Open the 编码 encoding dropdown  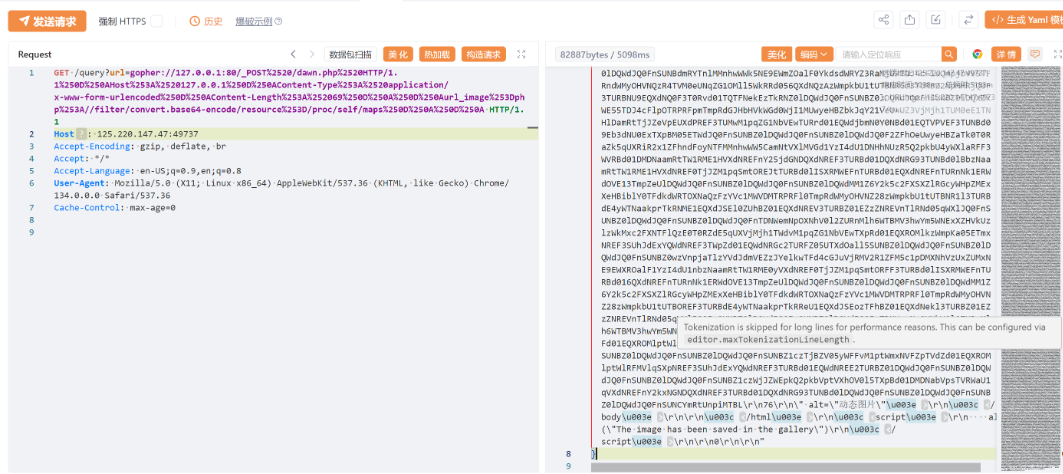point(813,54)
